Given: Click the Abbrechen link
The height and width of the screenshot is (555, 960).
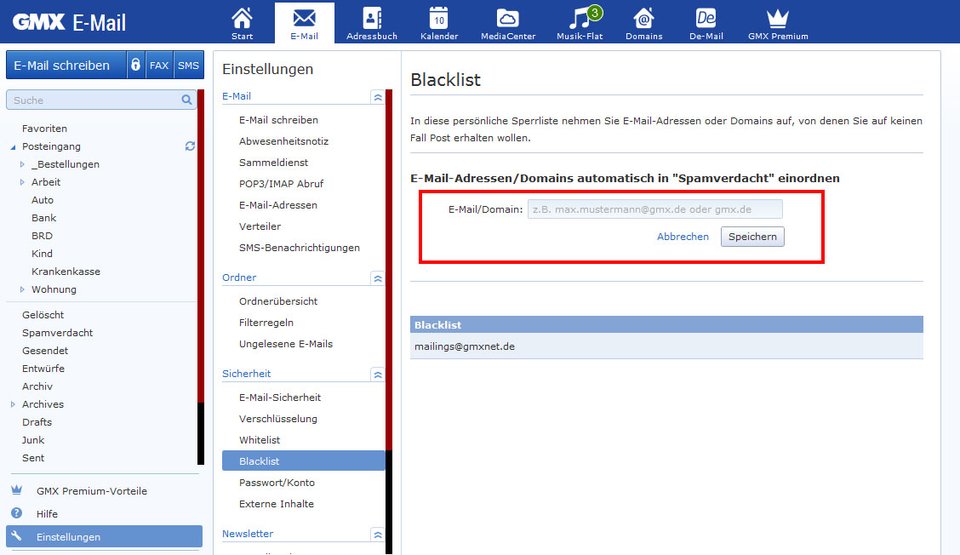Looking at the screenshot, I should tap(683, 236).
